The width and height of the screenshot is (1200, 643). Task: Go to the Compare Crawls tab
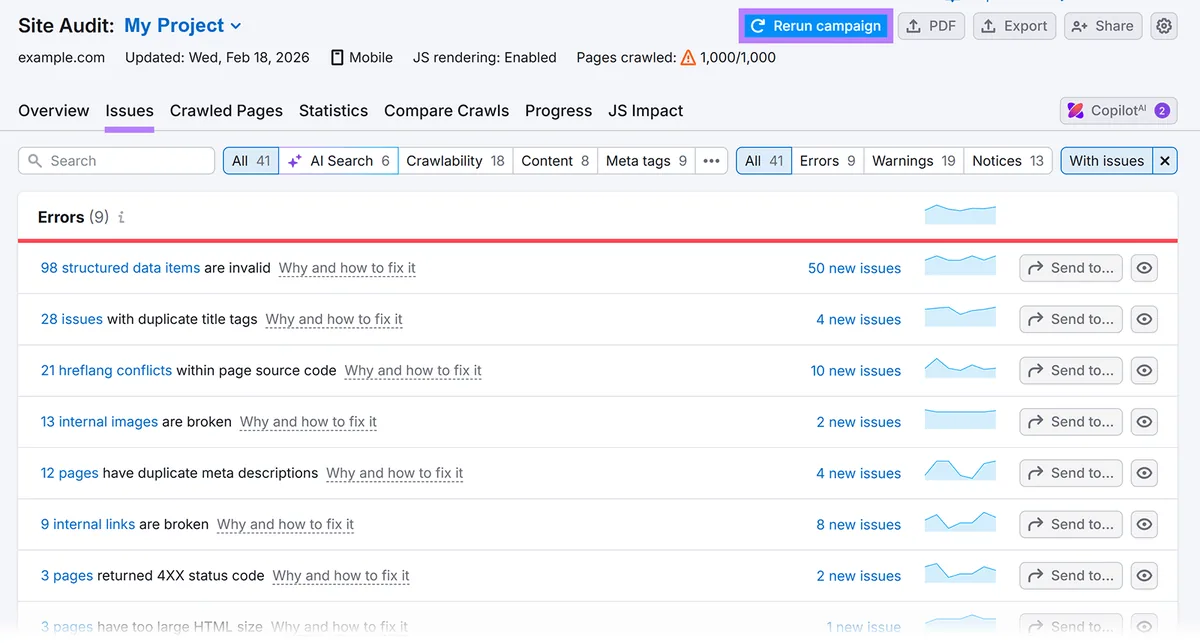point(446,111)
